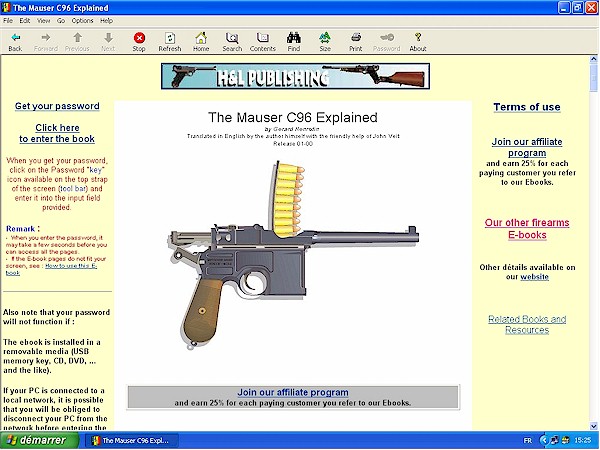Click the Forward arrow toolbar icon
The width and height of the screenshot is (600, 450).
(46, 38)
